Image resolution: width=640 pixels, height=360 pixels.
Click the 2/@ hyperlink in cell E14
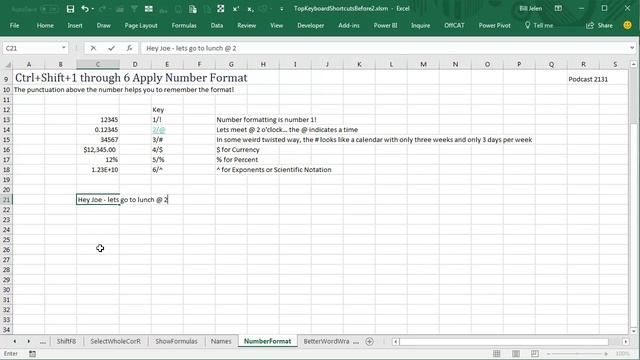point(159,130)
